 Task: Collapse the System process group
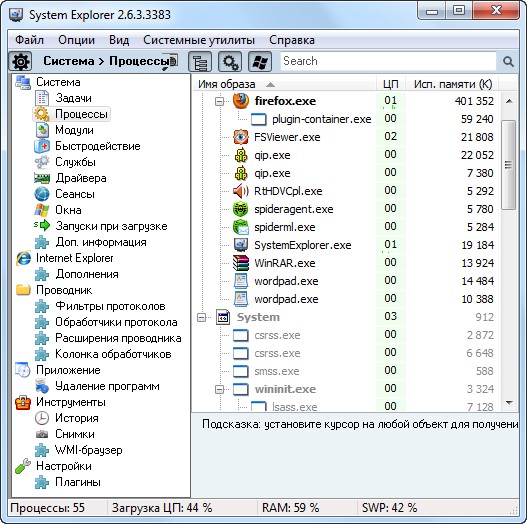coord(202,317)
